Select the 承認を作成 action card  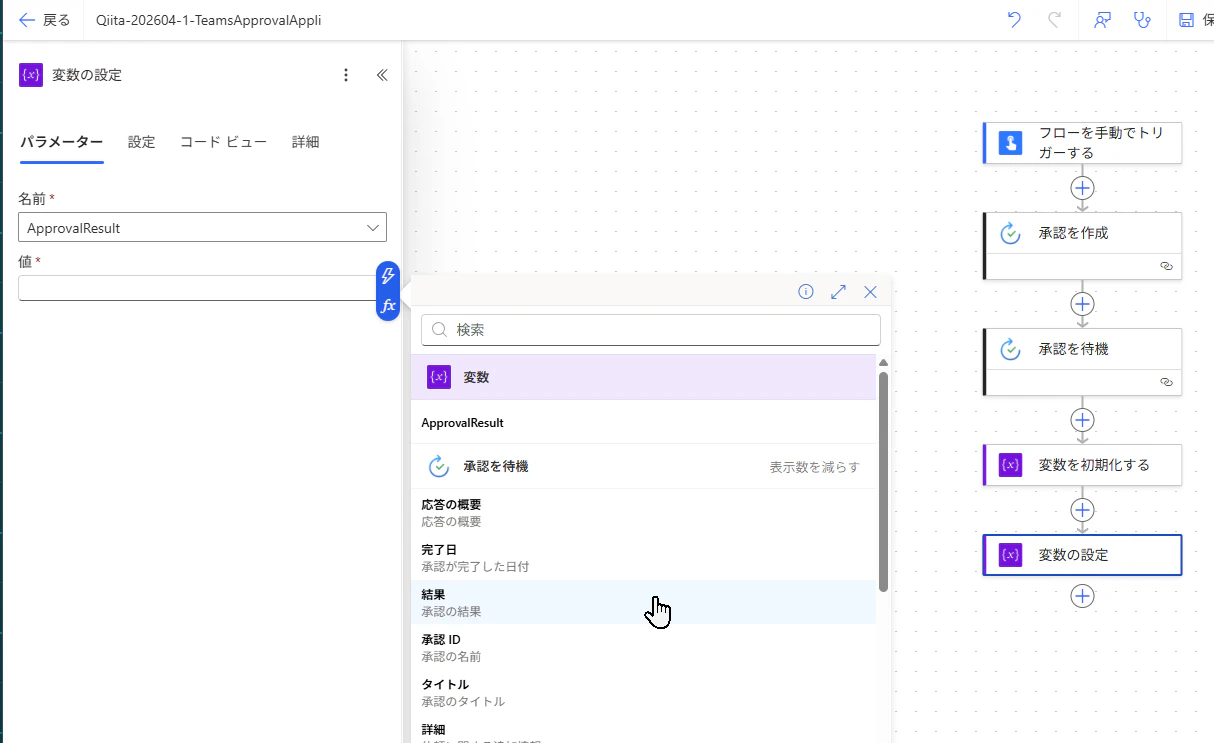[x=1083, y=245]
